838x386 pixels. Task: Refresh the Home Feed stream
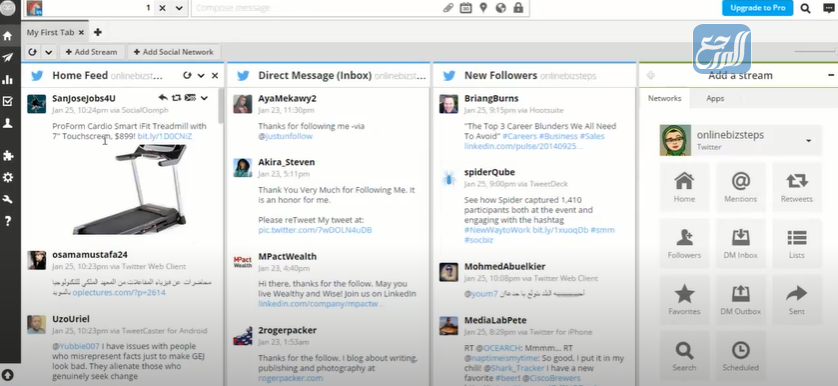[187, 75]
